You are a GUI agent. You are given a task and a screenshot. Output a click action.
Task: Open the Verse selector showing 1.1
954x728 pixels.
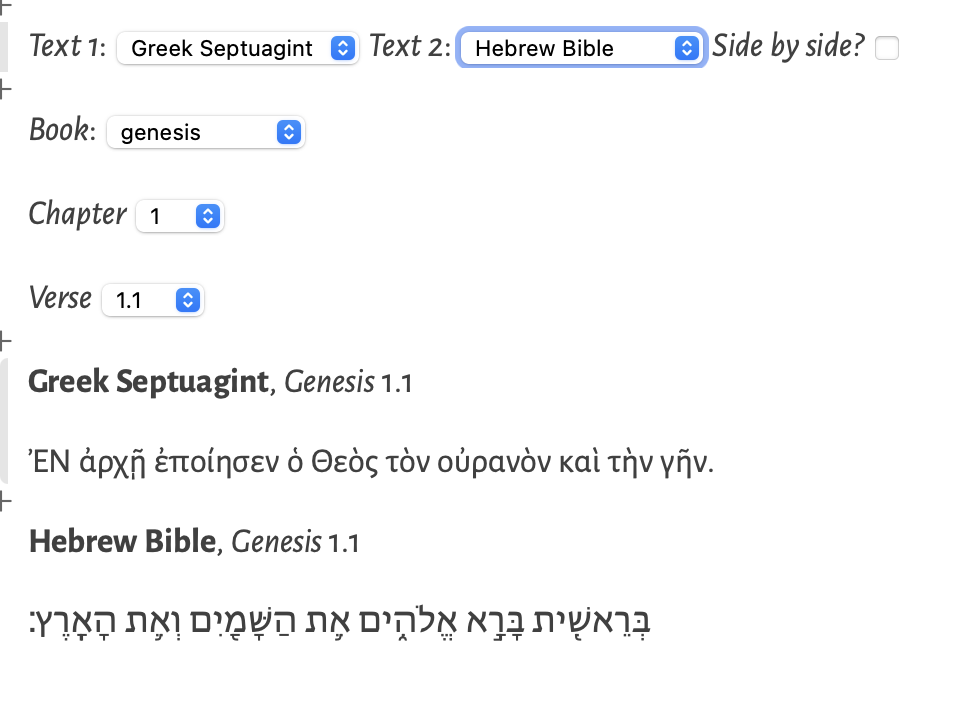(153, 300)
